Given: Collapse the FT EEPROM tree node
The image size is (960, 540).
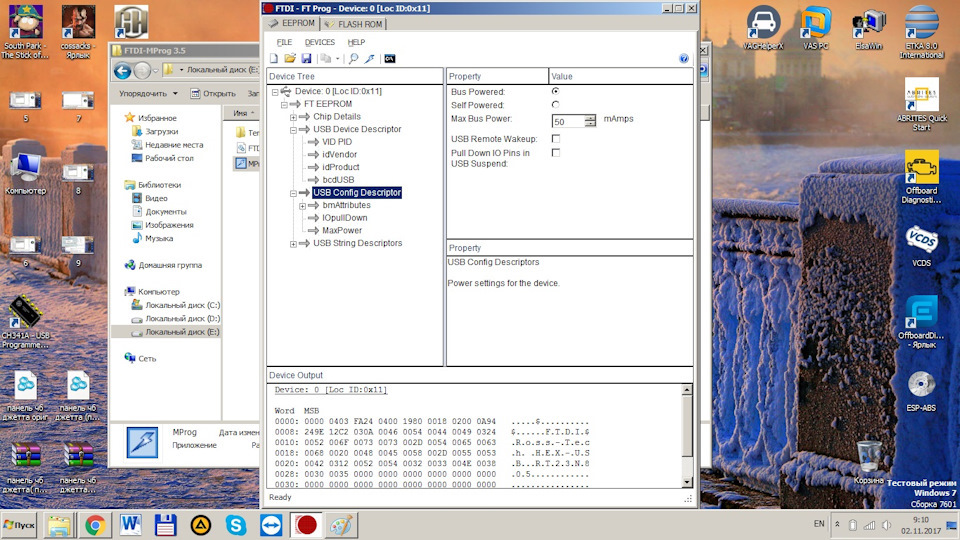Looking at the screenshot, I should (284, 105).
